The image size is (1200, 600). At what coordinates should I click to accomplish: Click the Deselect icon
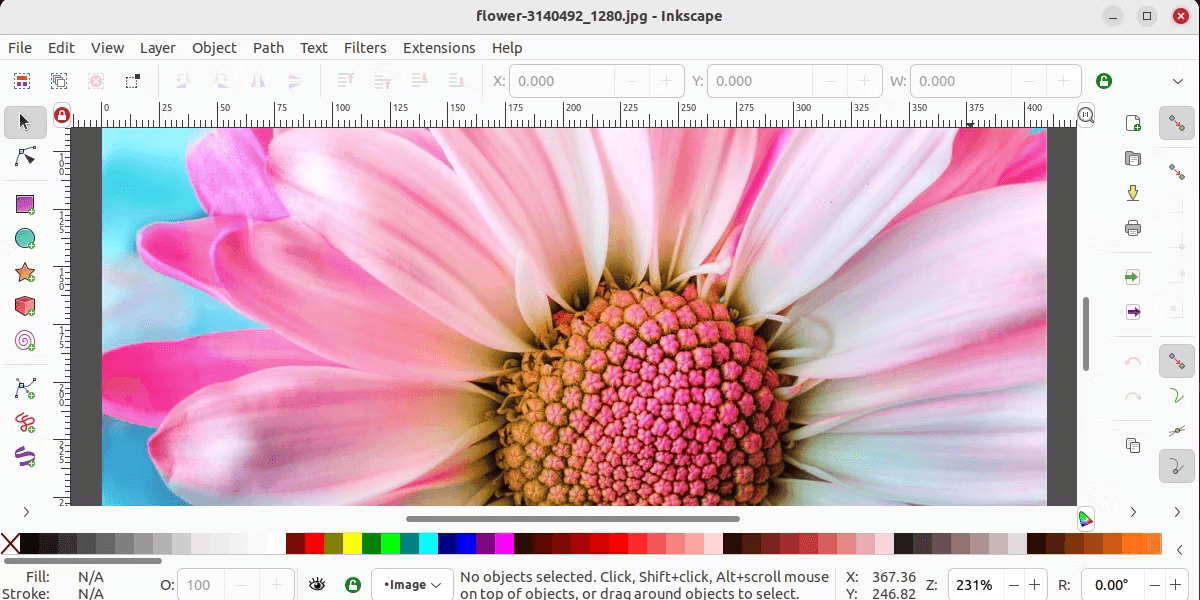[x=96, y=81]
